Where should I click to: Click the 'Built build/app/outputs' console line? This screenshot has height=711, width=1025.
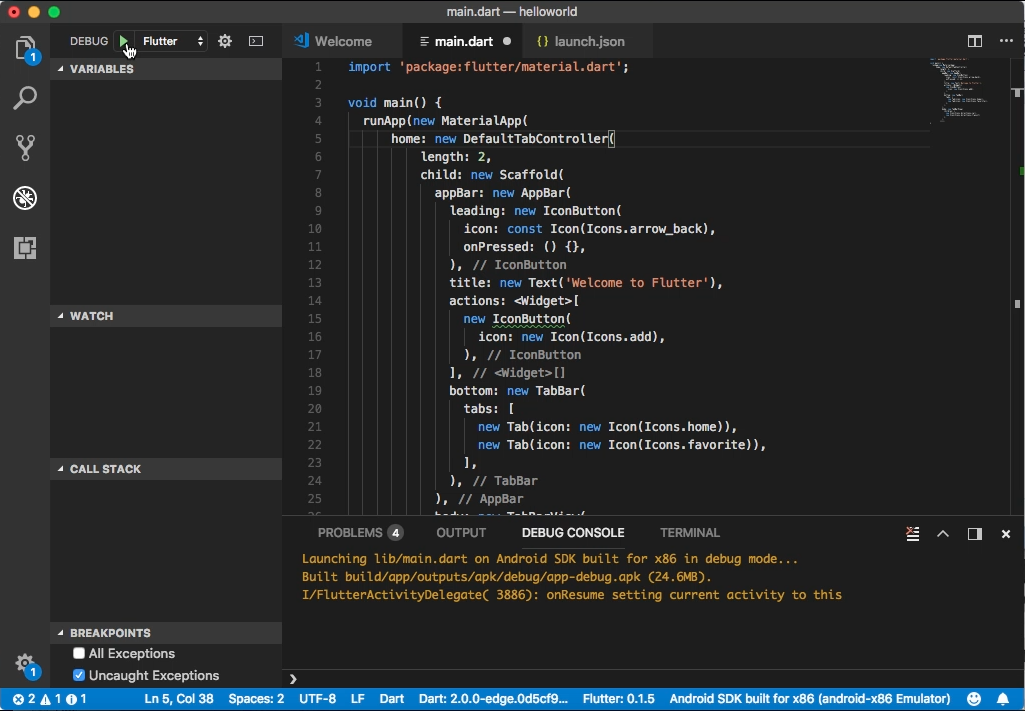pos(507,577)
